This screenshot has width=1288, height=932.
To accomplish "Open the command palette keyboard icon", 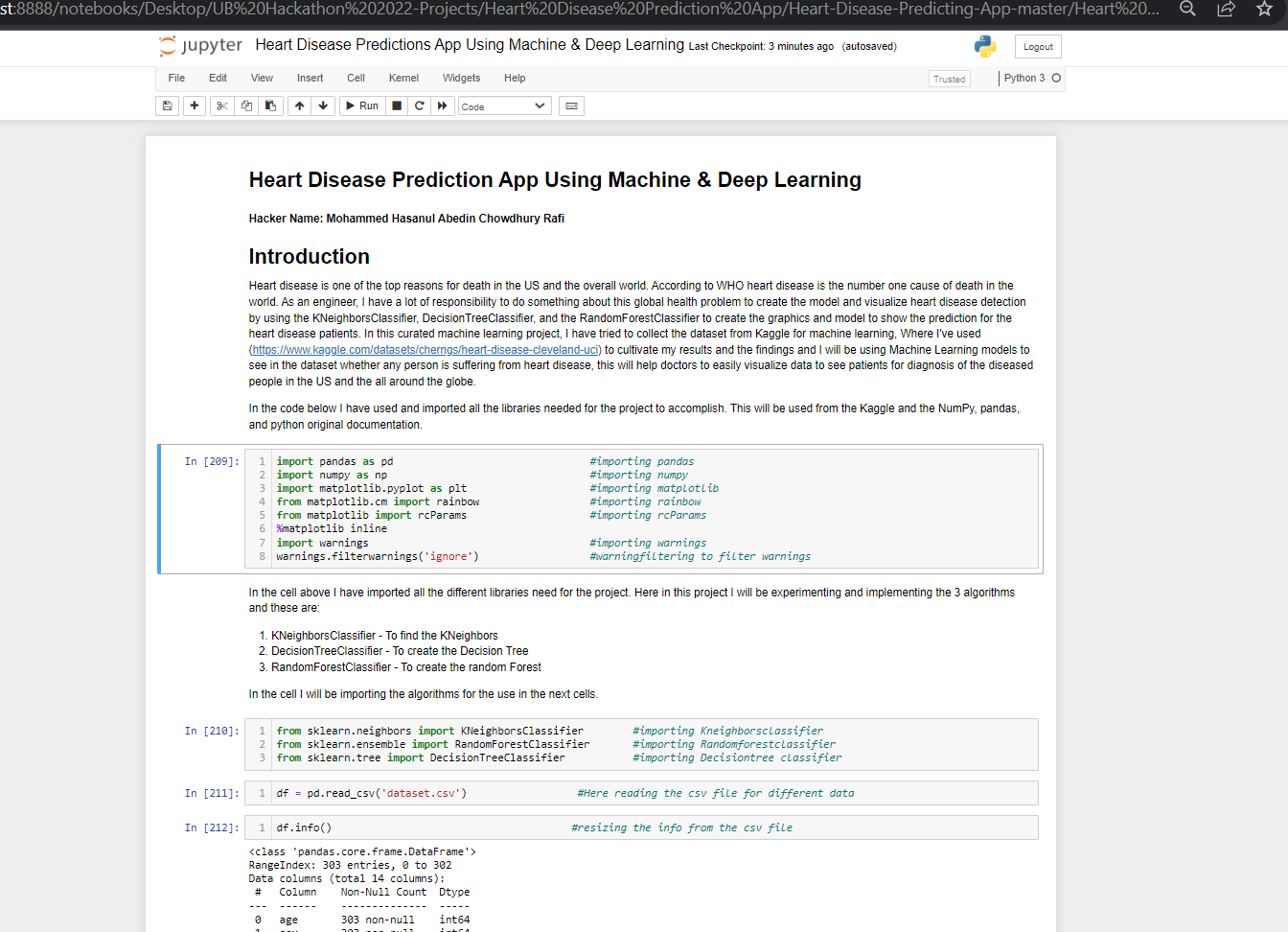I will [572, 105].
